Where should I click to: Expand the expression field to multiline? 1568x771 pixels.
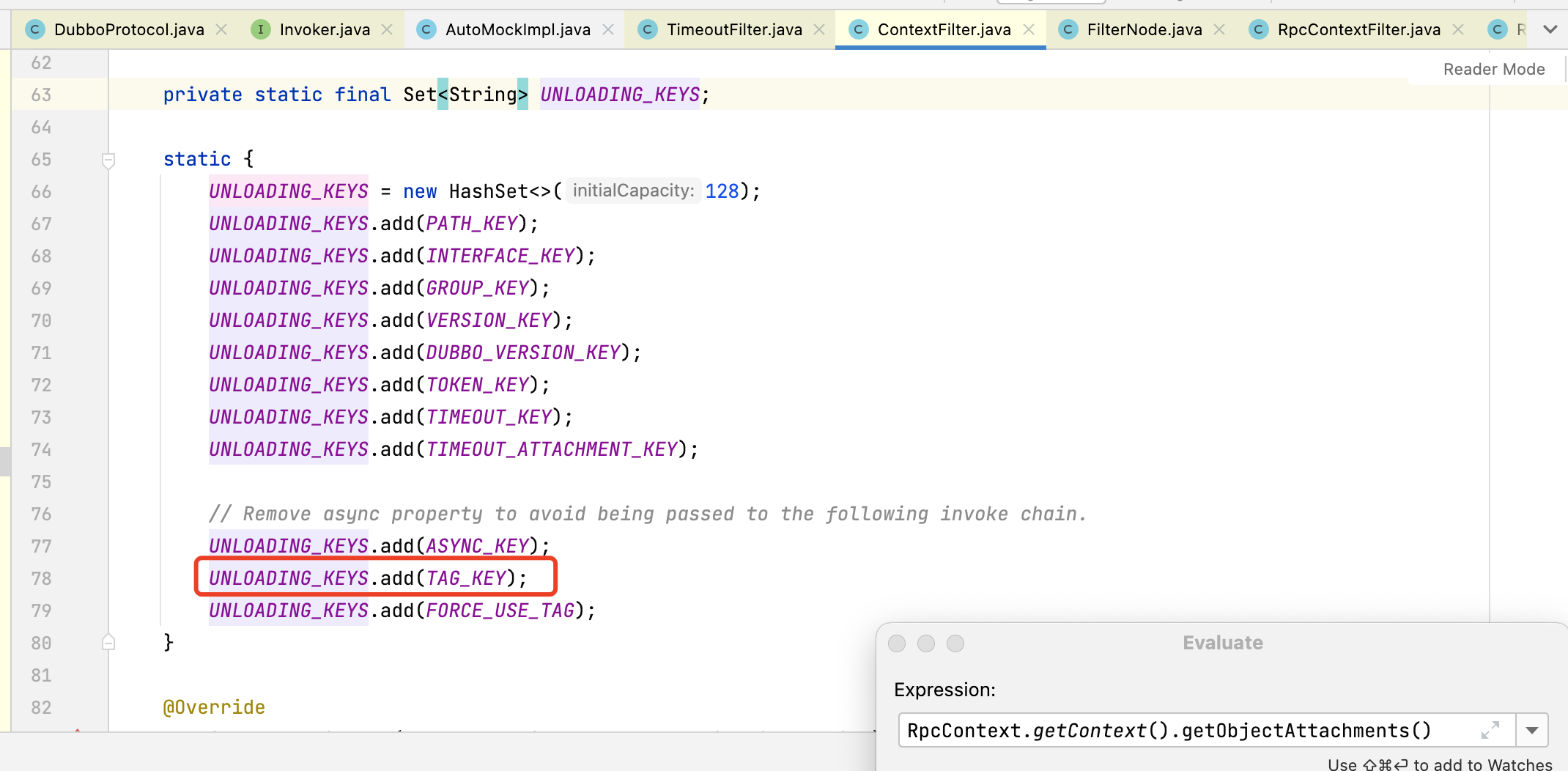[1490, 730]
